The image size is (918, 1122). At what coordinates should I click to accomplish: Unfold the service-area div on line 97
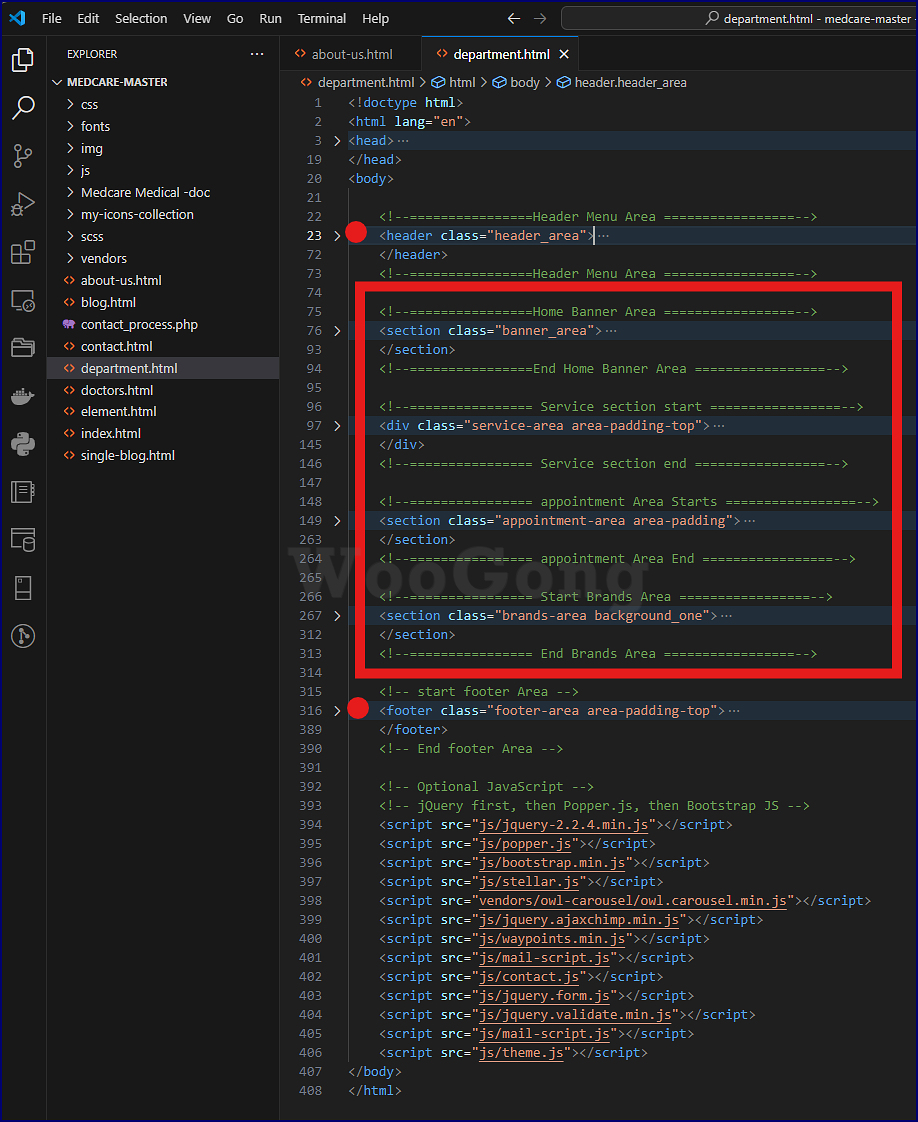(x=337, y=426)
